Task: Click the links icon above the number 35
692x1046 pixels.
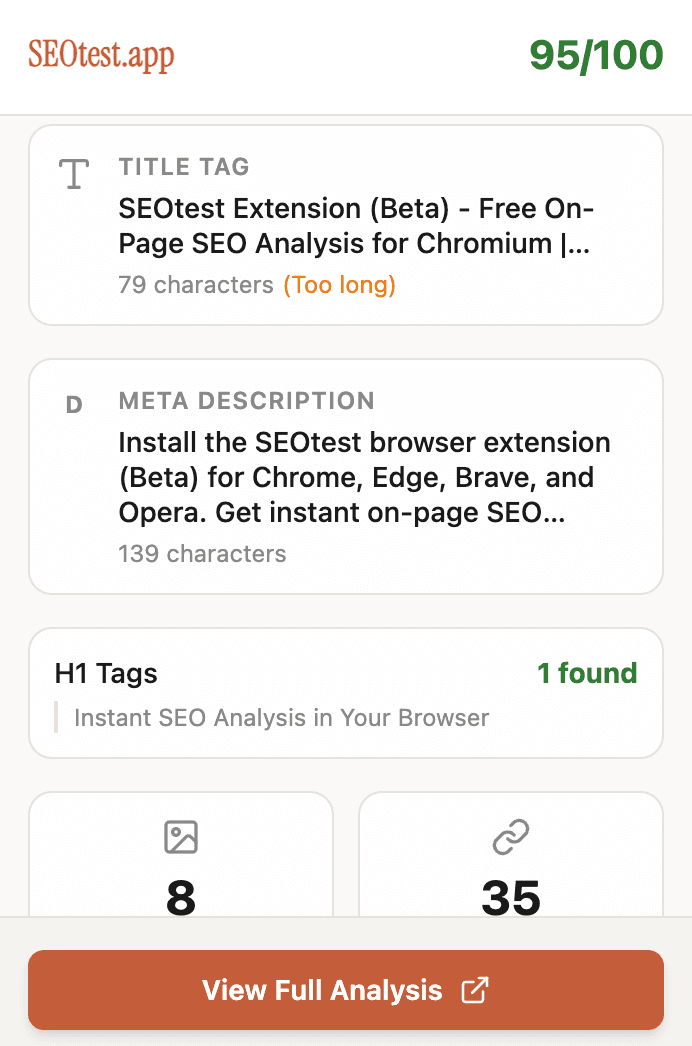Action: (x=511, y=838)
